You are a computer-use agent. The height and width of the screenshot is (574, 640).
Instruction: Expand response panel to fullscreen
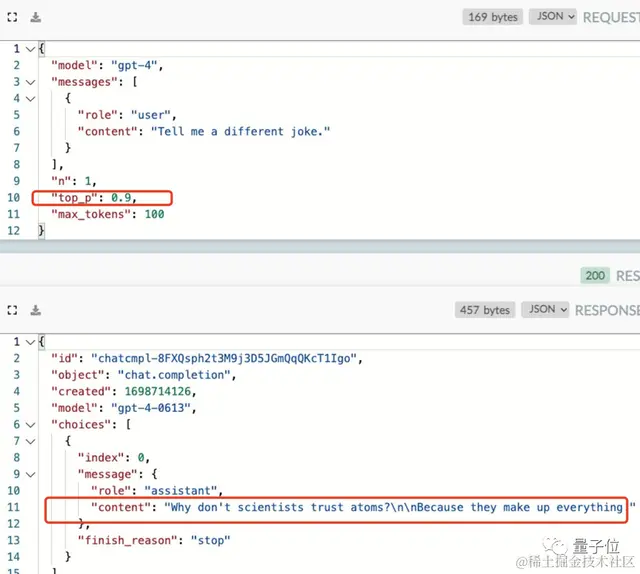pyautogui.click(x=12, y=310)
